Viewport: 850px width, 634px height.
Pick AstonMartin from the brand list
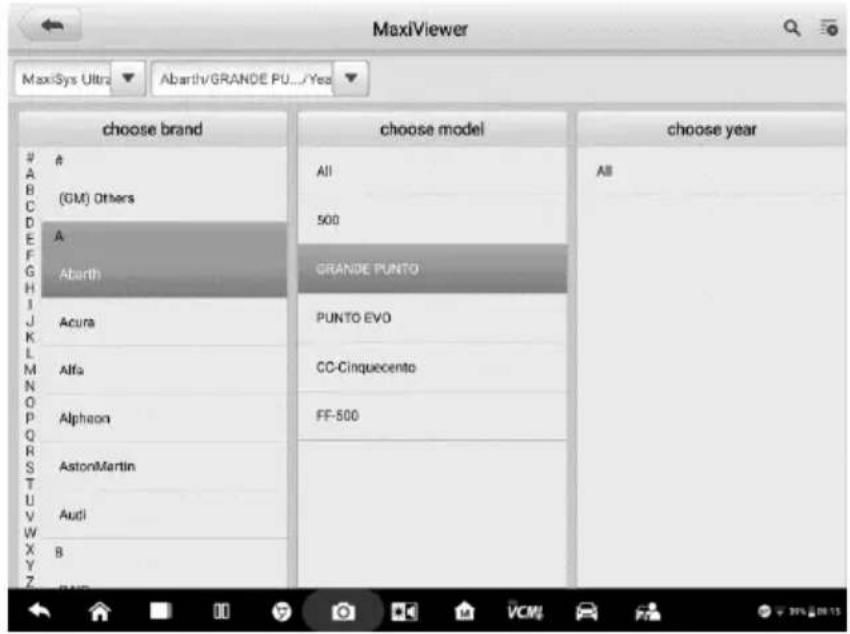pyautogui.click(x=164, y=467)
